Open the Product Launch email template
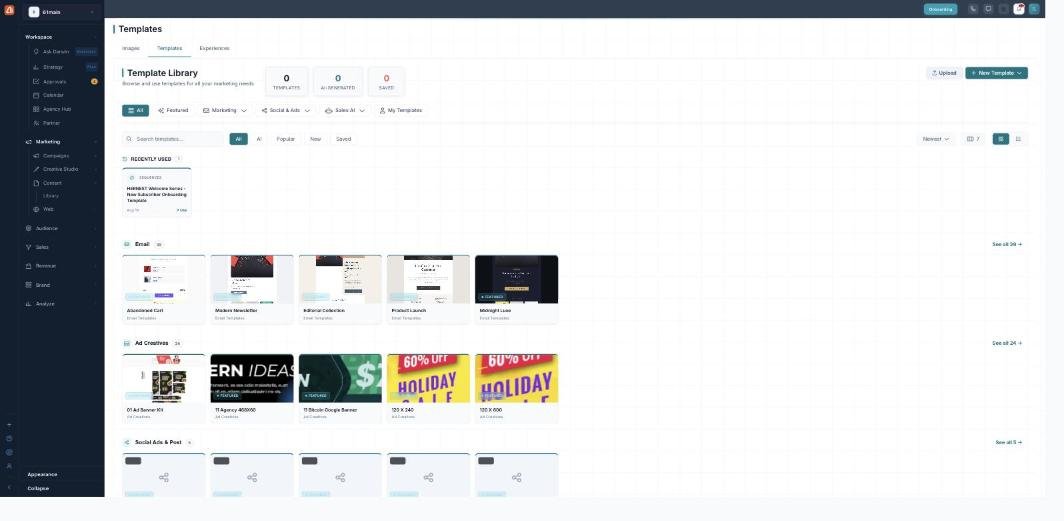 tap(428, 290)
